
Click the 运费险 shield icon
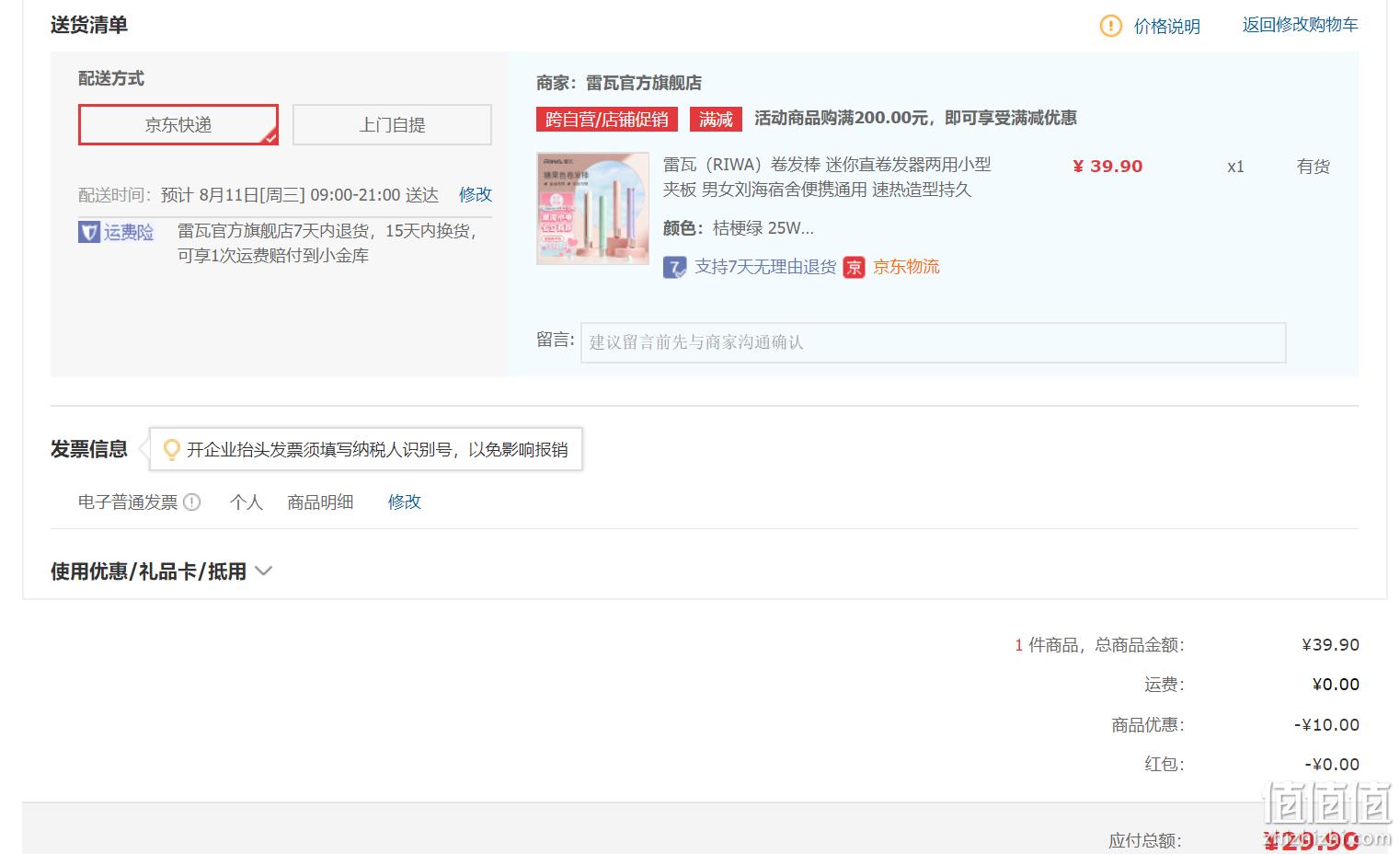89,232
